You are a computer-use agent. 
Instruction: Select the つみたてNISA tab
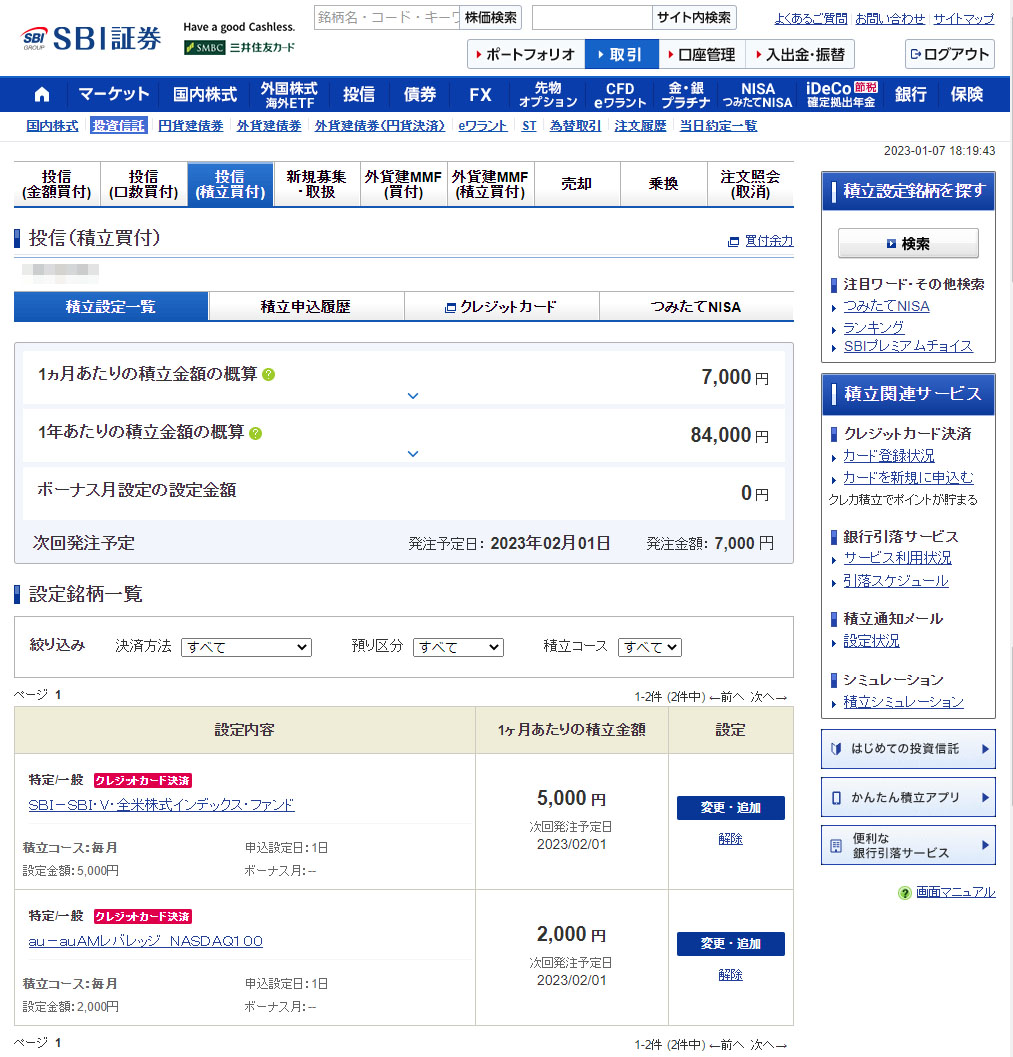point(696,307)
